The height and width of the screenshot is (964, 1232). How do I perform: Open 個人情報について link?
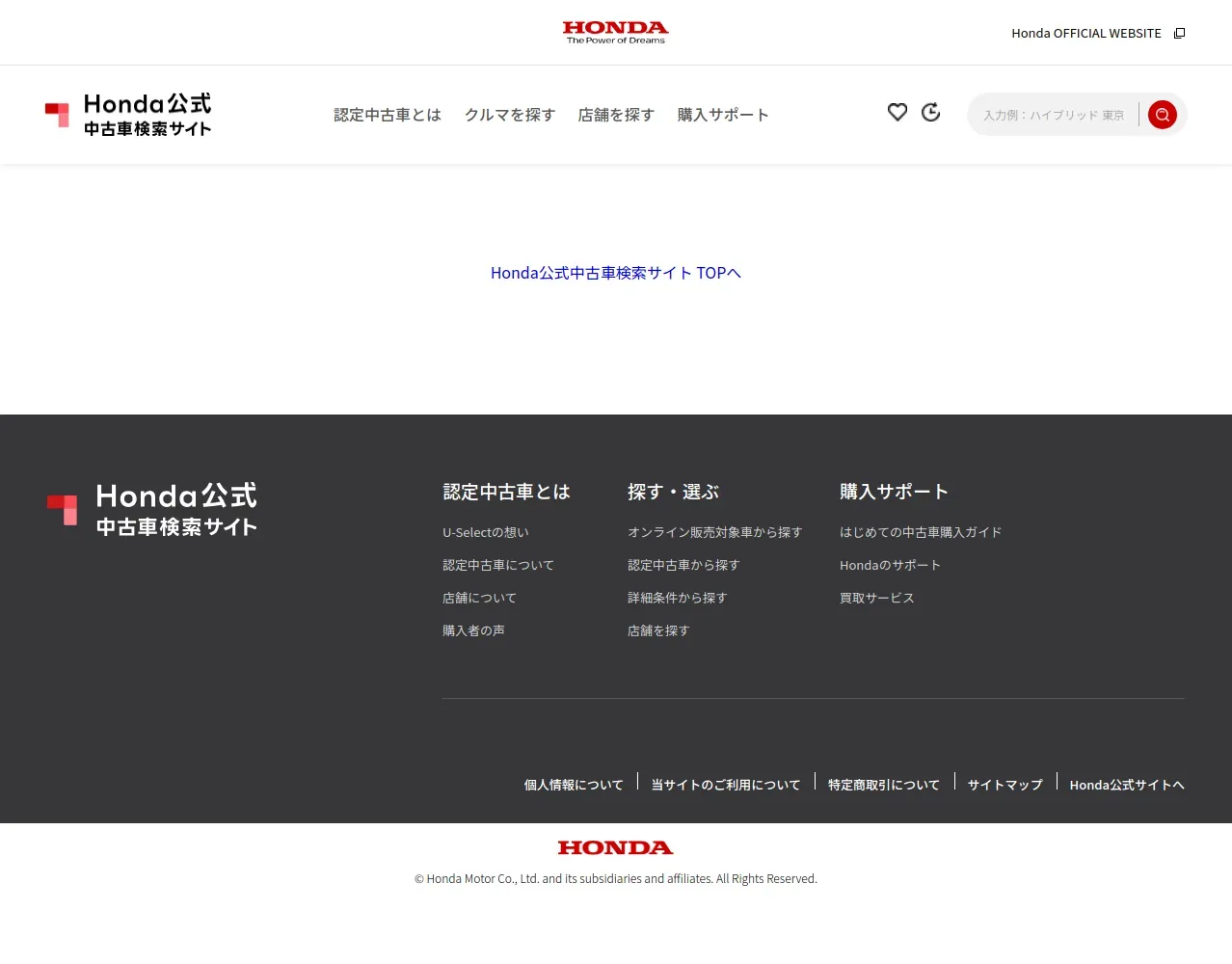click(574, 785)
